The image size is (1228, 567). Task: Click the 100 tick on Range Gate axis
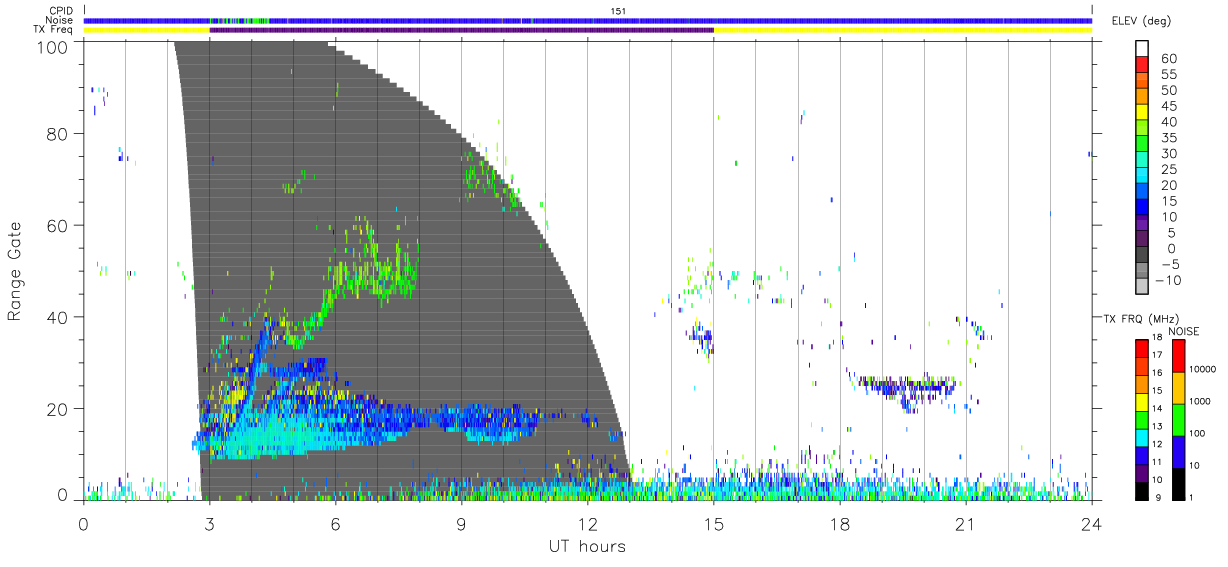coord(53,46)
